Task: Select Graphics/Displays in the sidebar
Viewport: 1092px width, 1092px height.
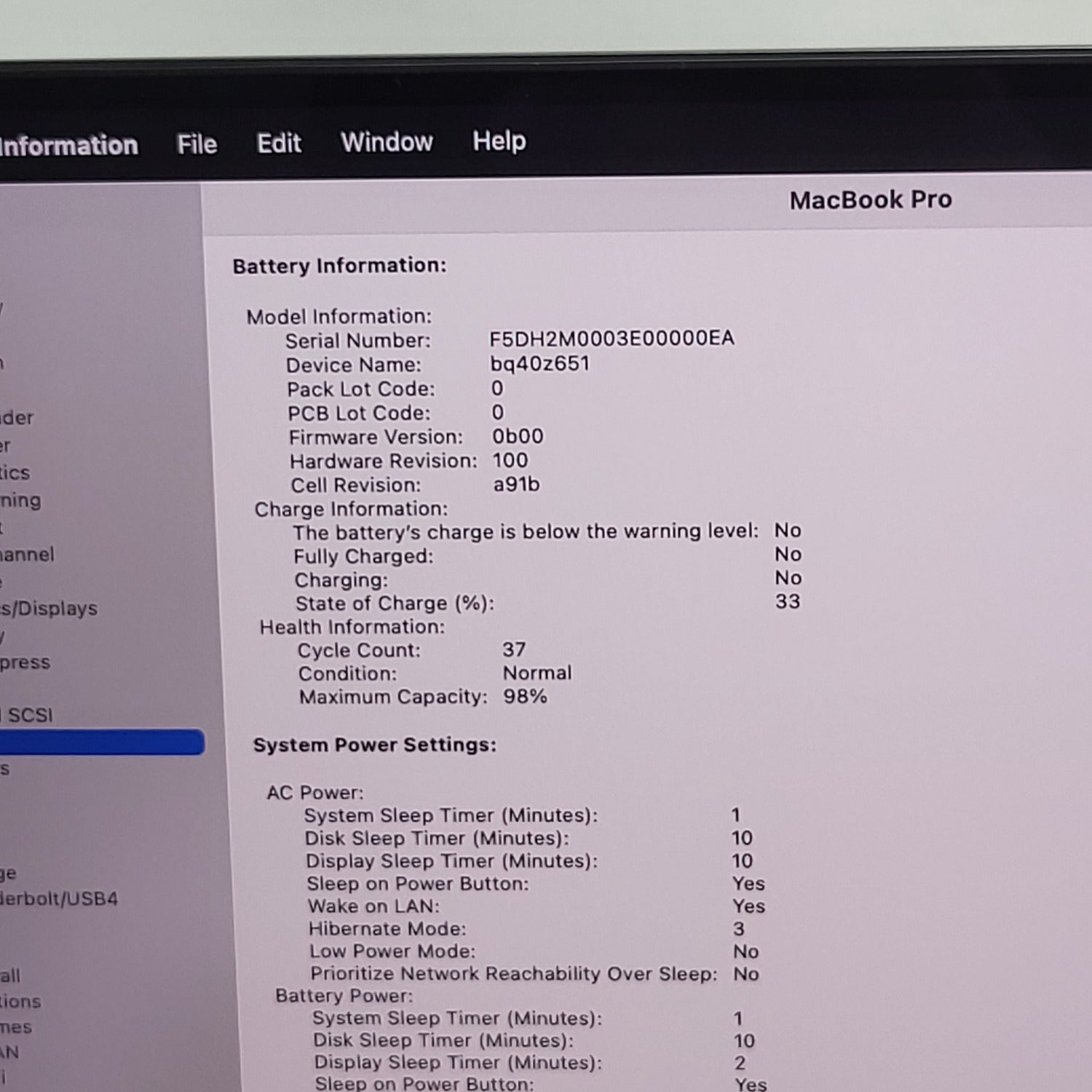Action: 49,609
